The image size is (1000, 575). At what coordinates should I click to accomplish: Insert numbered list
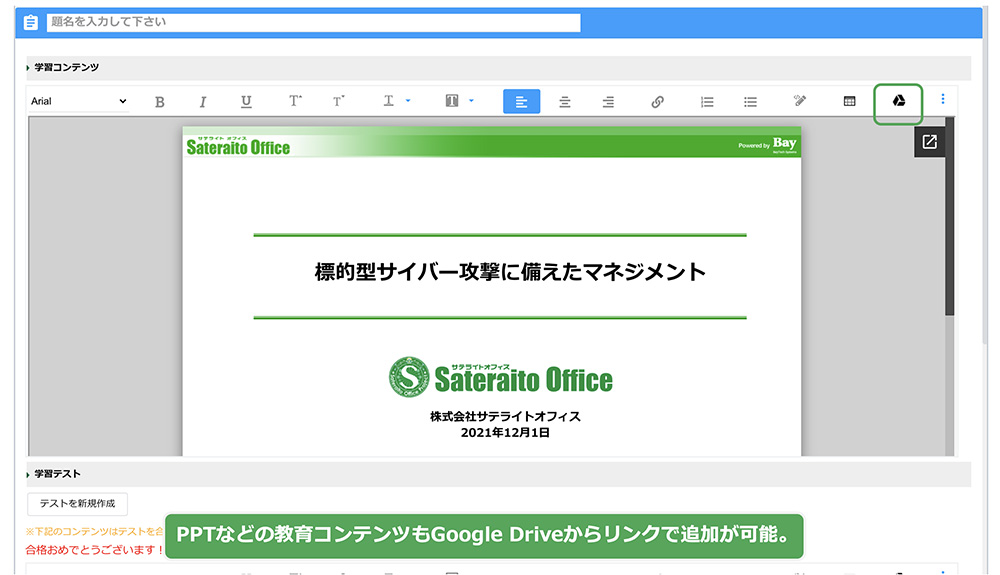(x=707, y=102)
